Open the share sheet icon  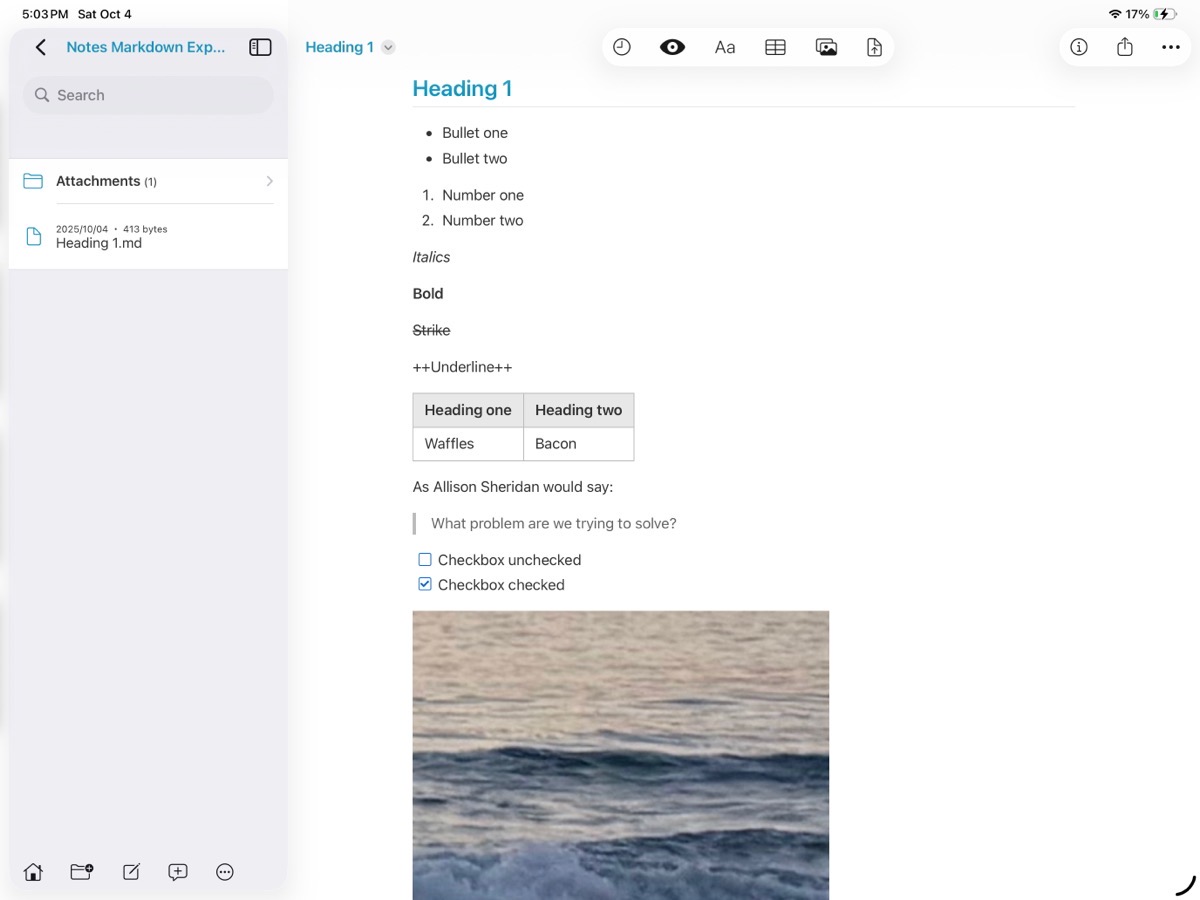click(x=1124, y=46)
